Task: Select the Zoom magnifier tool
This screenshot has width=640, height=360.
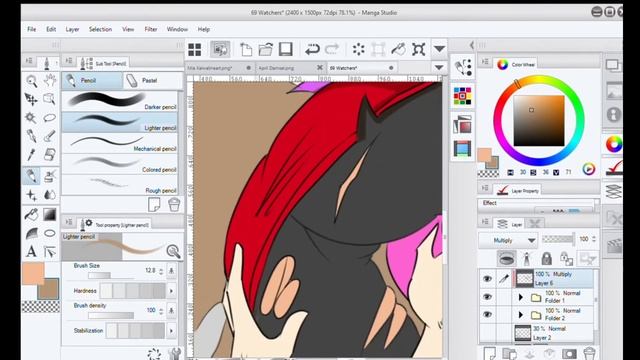Action: click(31, 81)
